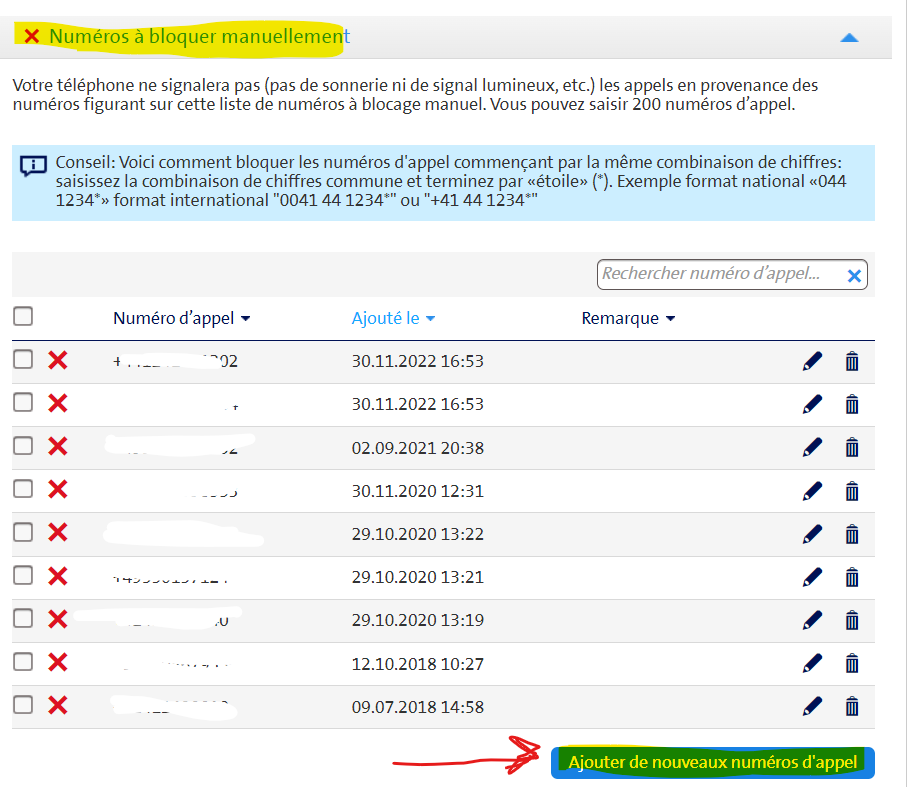The height and width of the screenshot is (787, 916).
Task: Sort by Remarque column
Action: click(x=628, y=319)
